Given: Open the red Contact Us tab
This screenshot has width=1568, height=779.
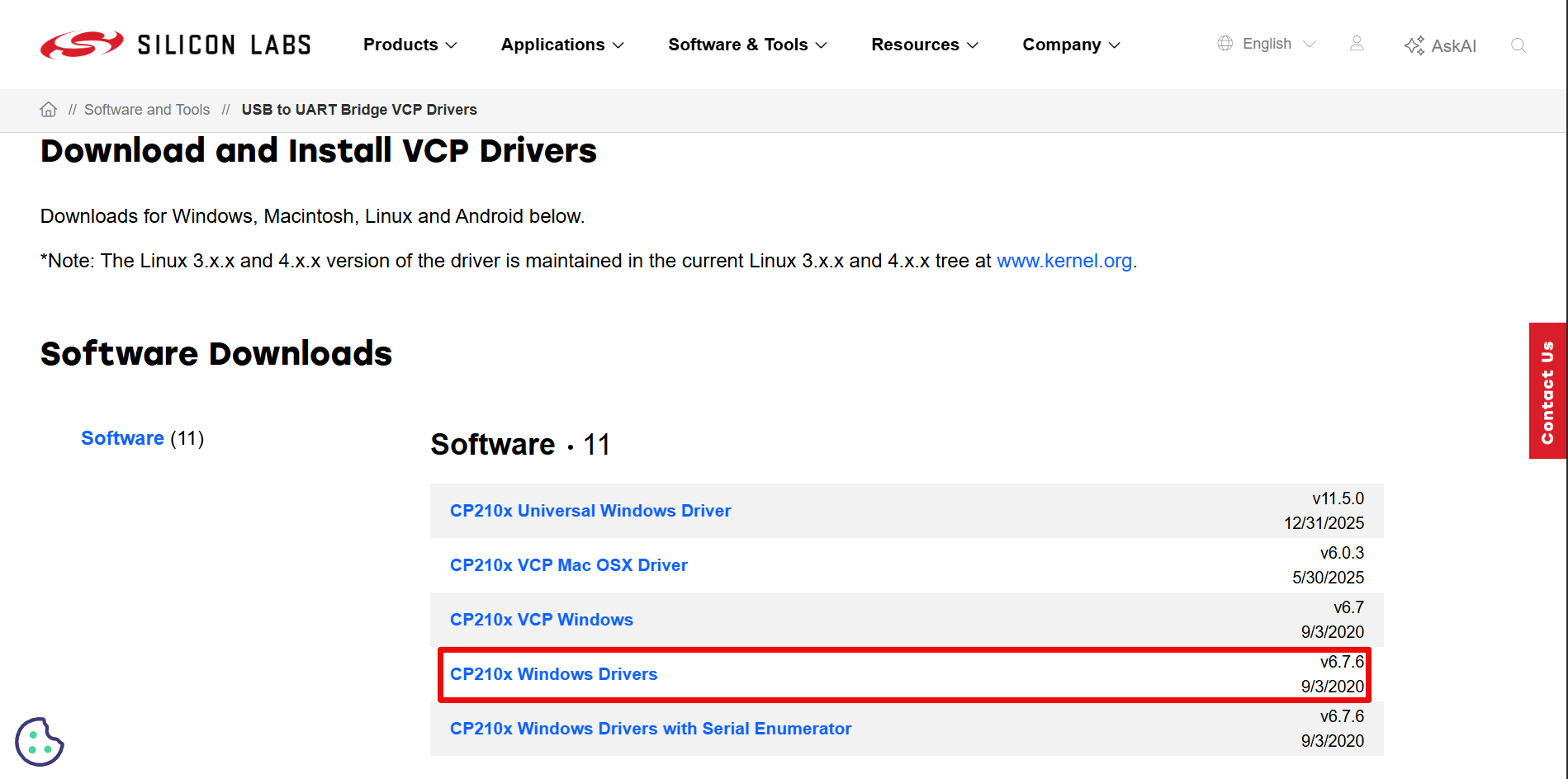Looking at the screenshot, I should (1547, 390).
